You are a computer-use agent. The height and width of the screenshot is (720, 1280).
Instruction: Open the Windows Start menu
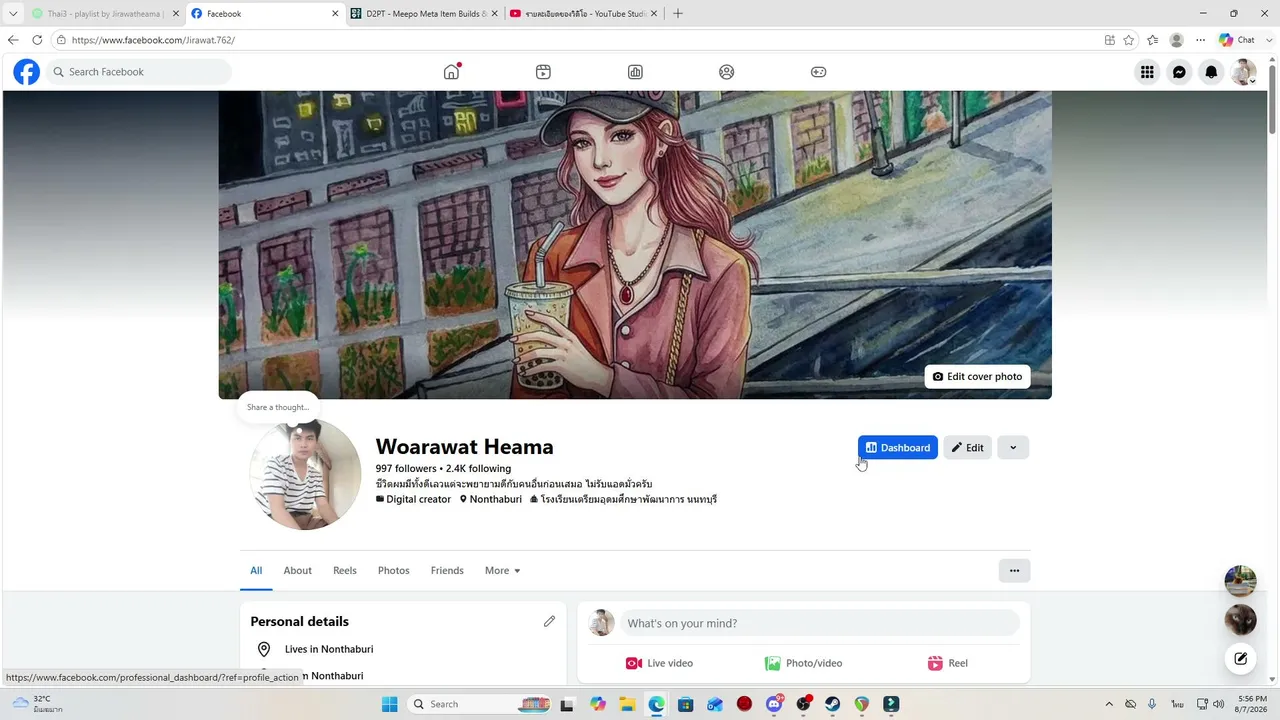click(390, 704)
